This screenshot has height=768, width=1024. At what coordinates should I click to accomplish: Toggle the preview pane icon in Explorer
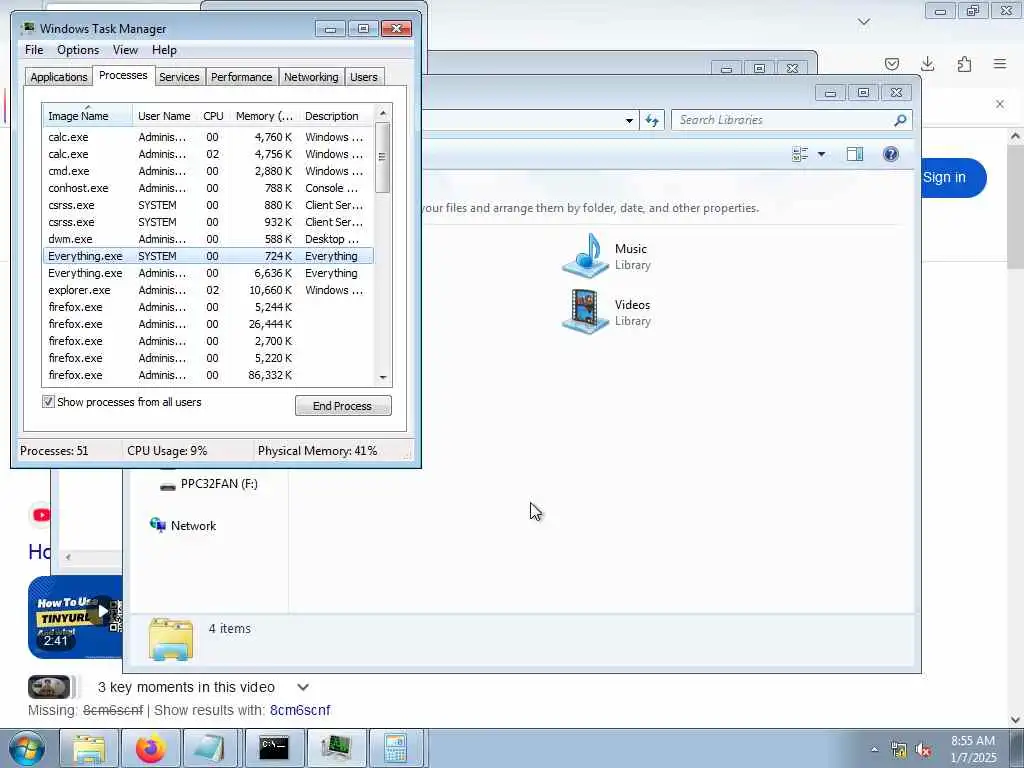point(855,154)
